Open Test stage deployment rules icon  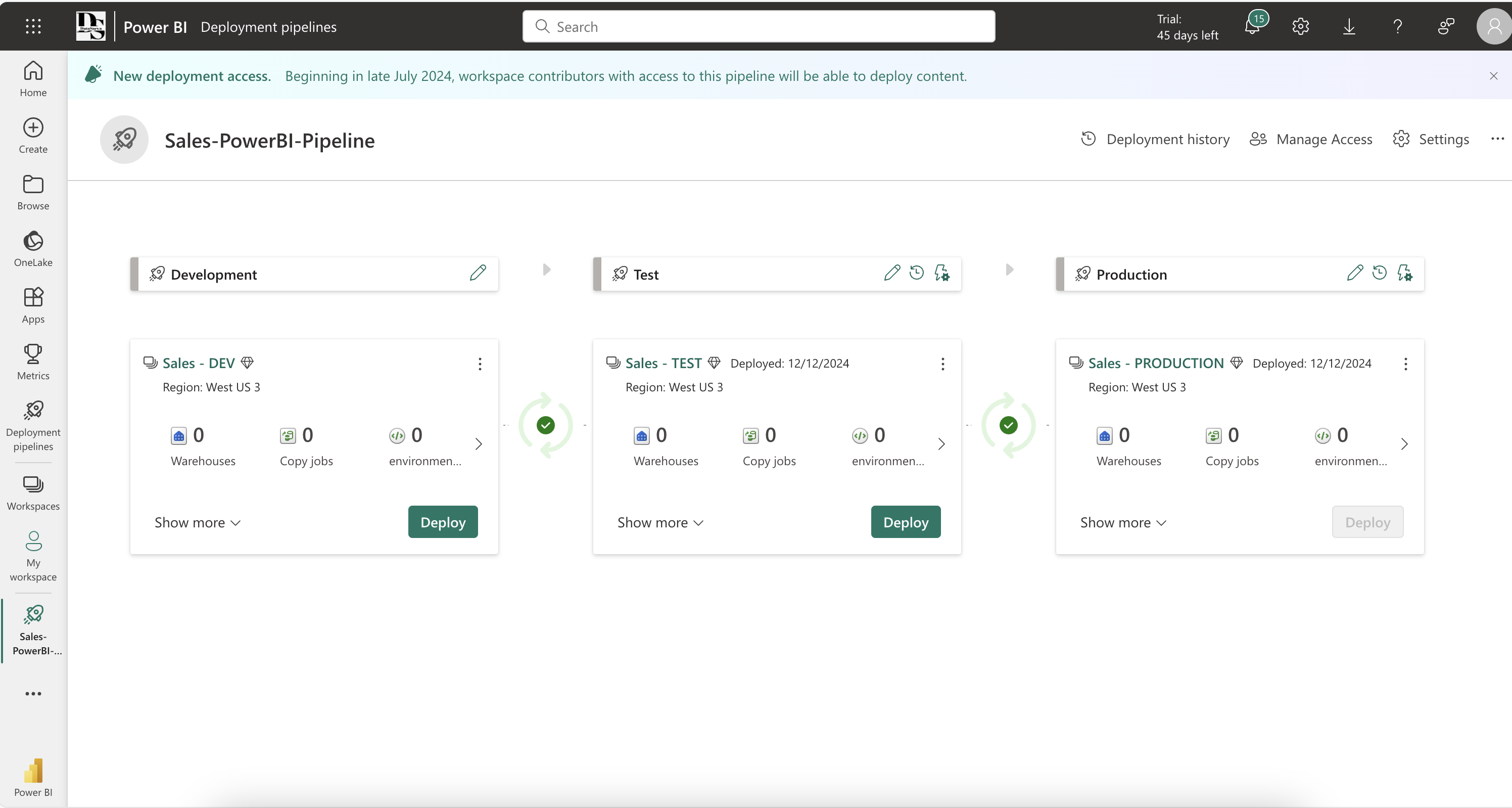coord(941,273)
